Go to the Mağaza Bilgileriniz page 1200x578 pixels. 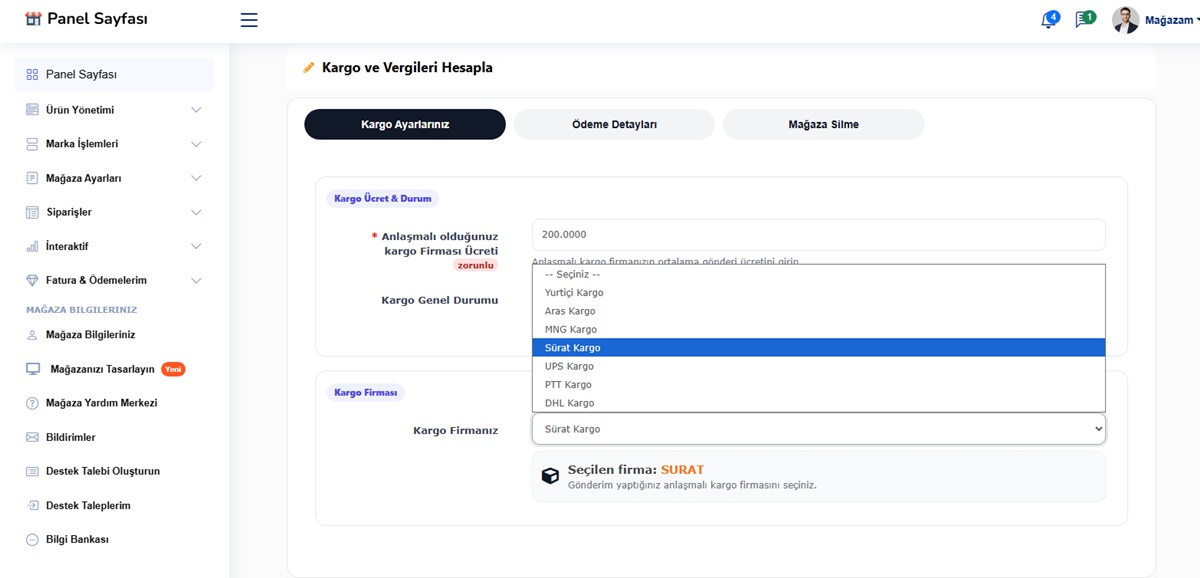[90, 335]
